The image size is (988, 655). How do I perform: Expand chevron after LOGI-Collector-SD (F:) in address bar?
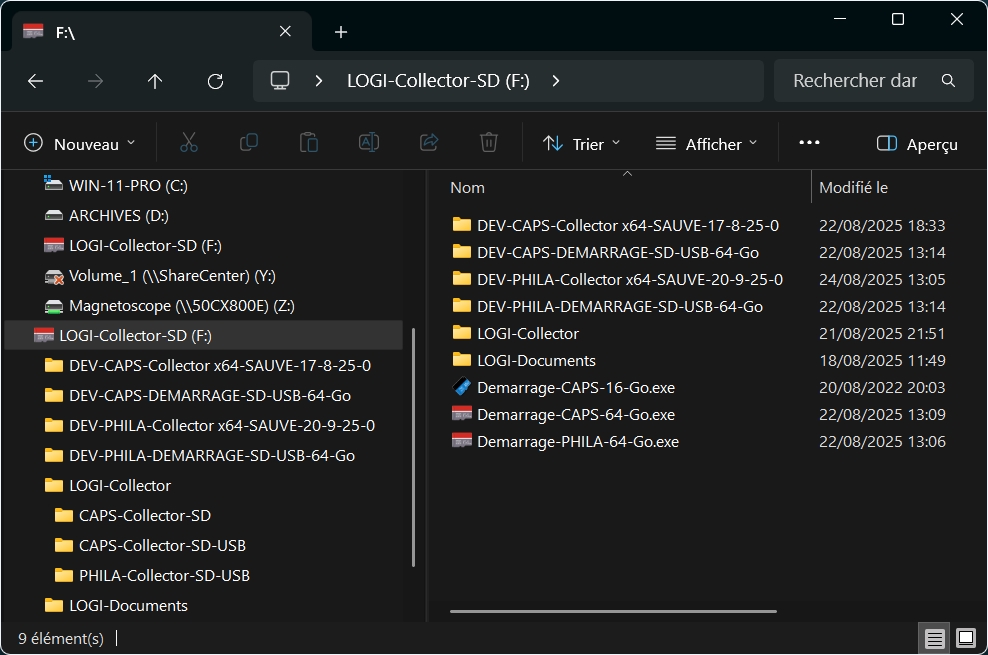click(556, 81)
